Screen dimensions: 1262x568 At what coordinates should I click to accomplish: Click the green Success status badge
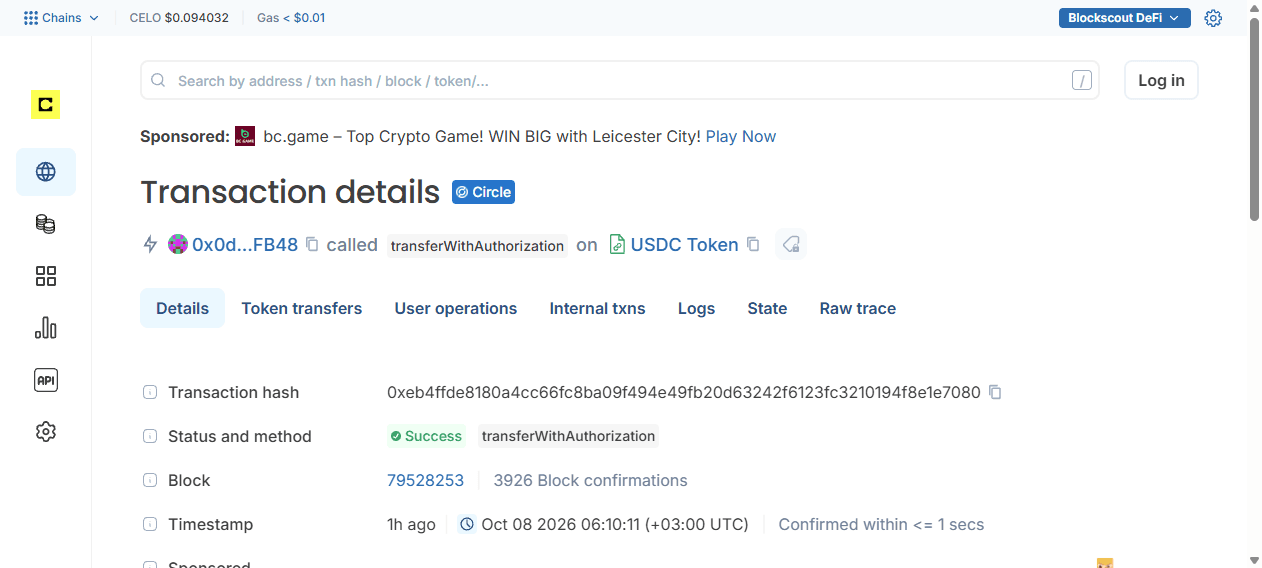click(x=426, y=436)
